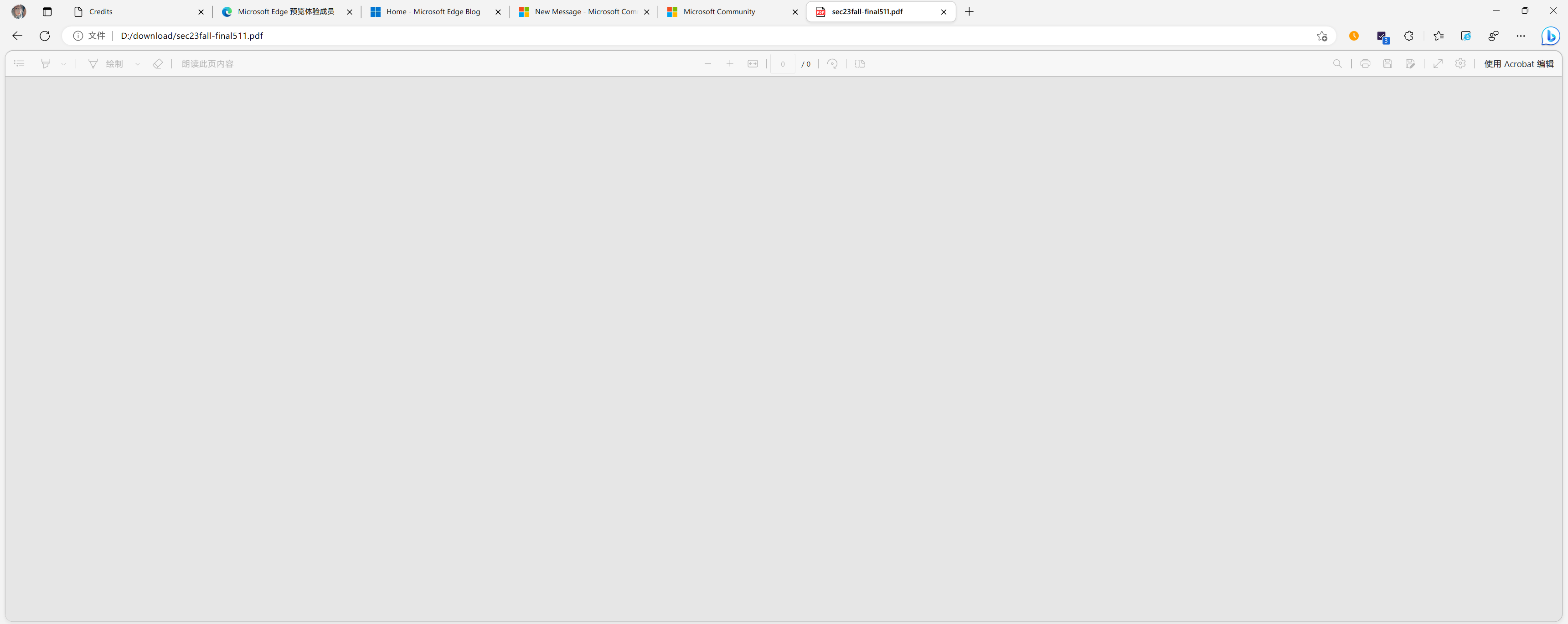1568x624 pixels.
Task: Click the page number input field
Action: [782, 63]
